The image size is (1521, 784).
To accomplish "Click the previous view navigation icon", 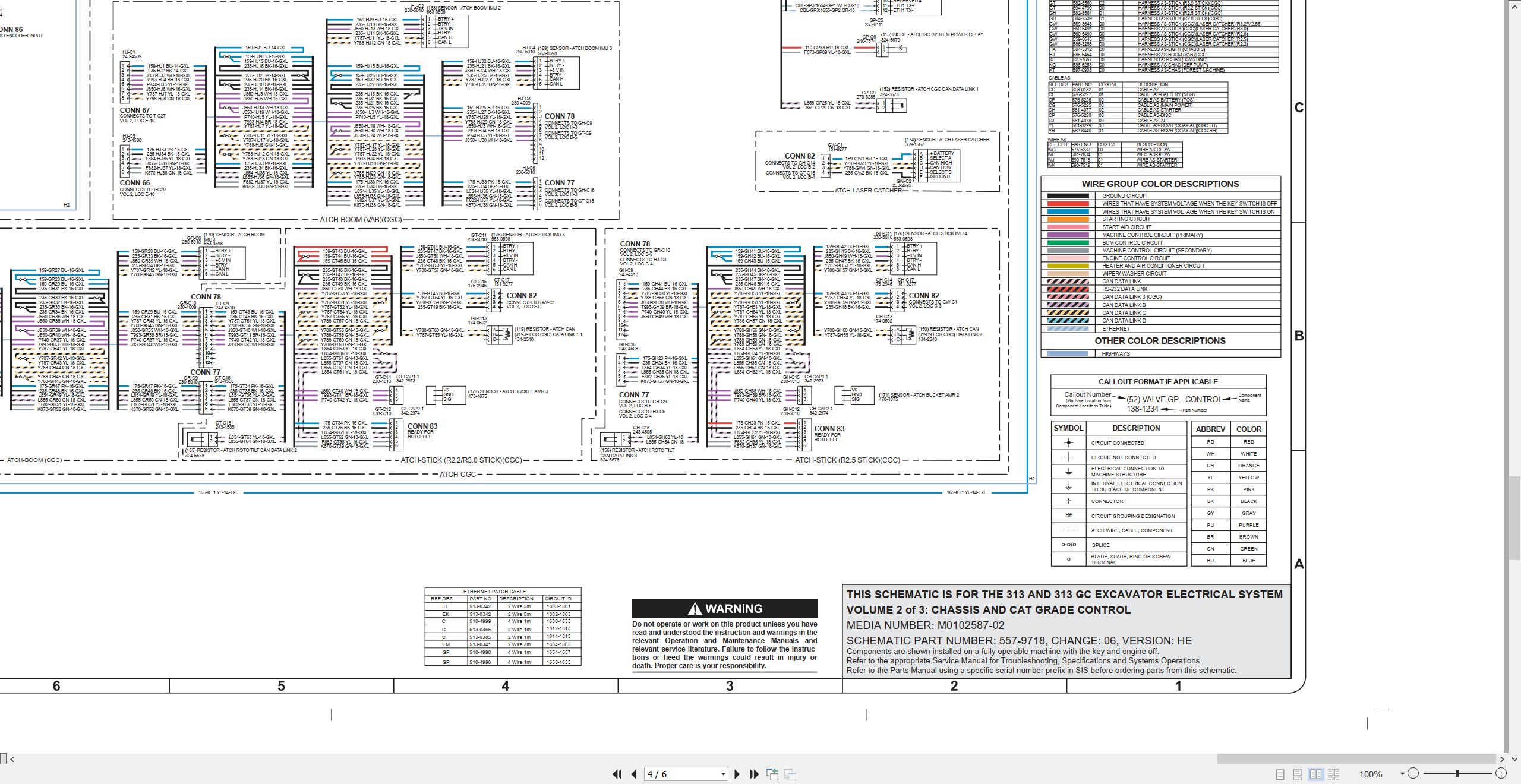I will pos(772,774).
